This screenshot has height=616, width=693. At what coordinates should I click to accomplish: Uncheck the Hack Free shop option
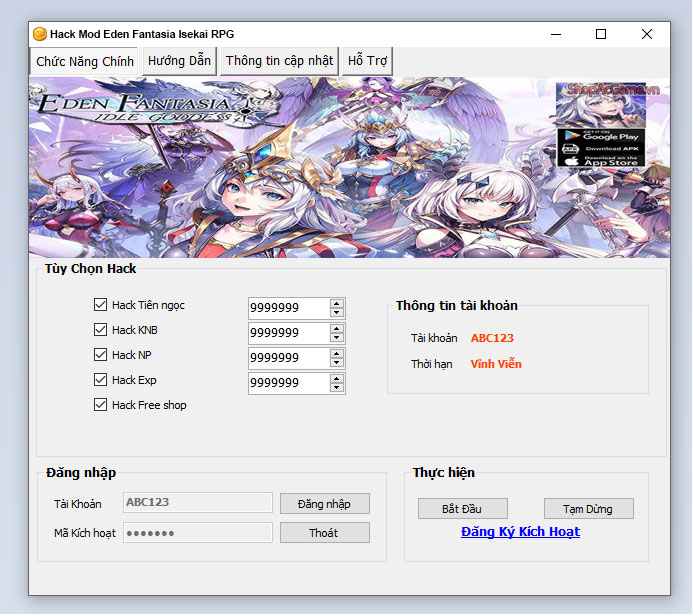[x=100, y=405]
